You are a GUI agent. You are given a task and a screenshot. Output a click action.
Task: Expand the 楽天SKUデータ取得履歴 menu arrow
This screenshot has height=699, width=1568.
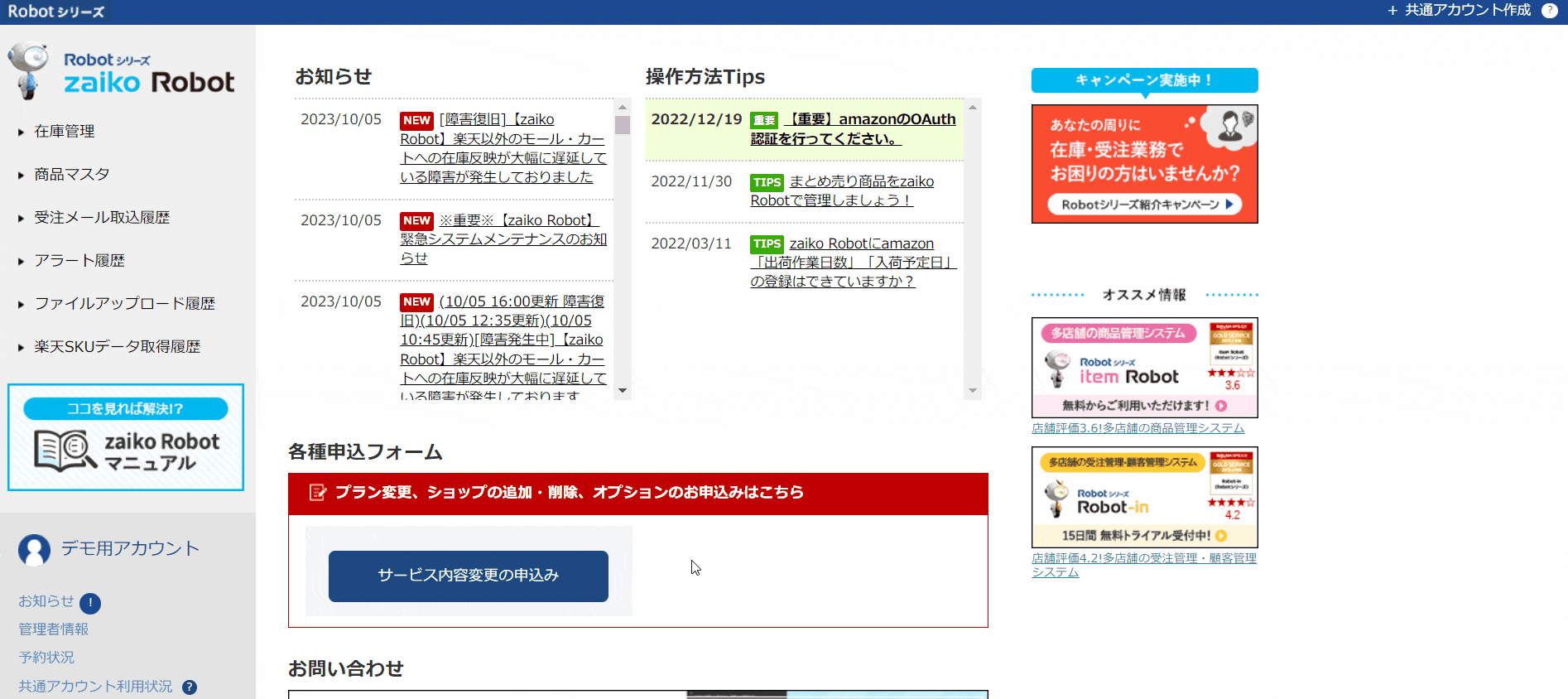coord(22,347)
